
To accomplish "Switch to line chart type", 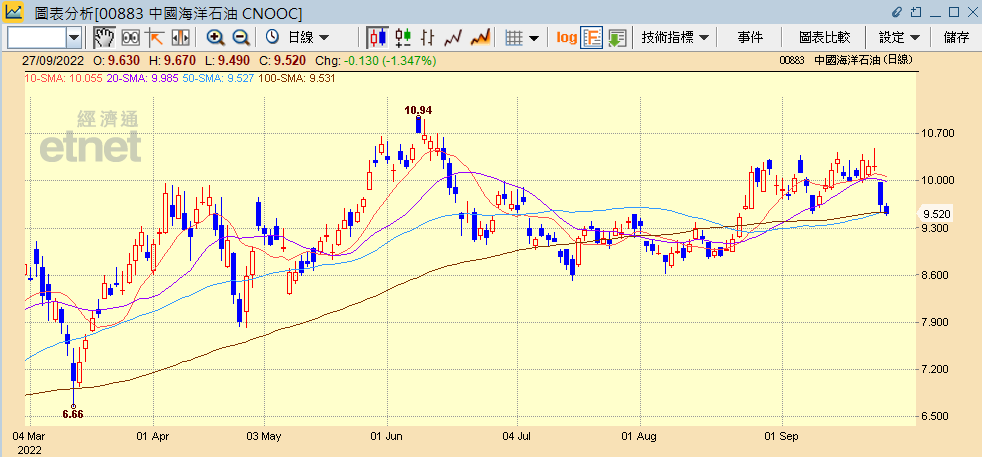I will (453, 37).
